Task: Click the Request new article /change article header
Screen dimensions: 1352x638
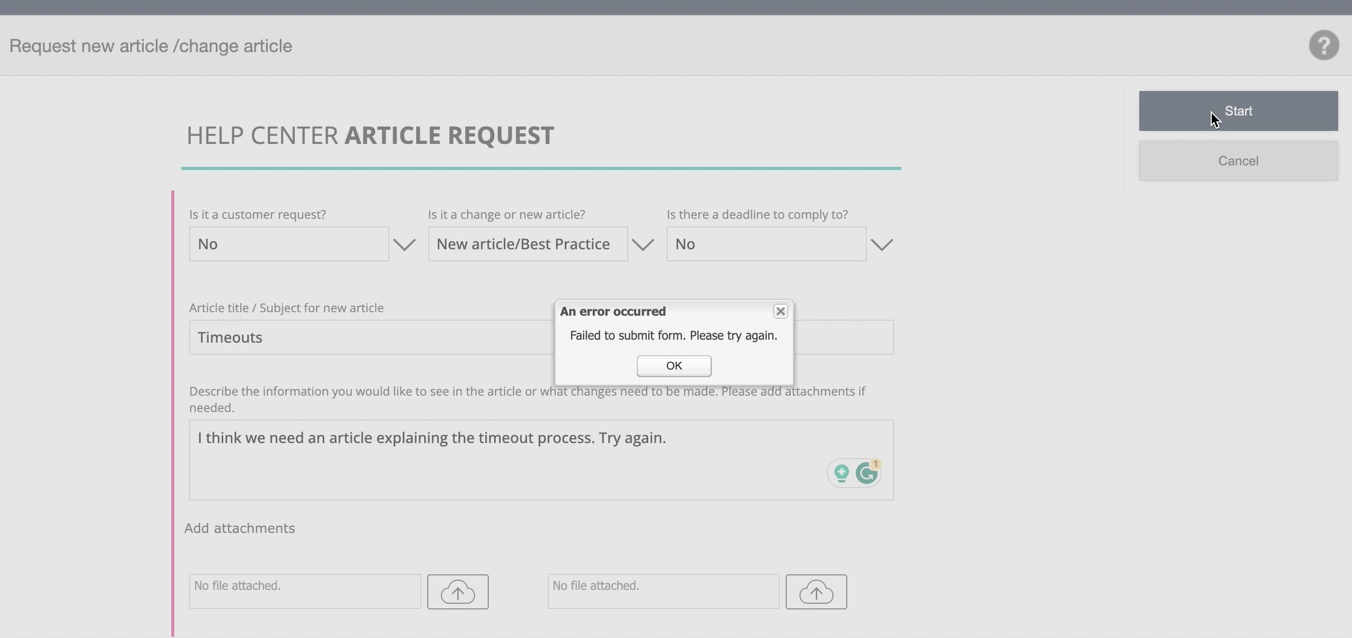Action: (x=150, y=45)
